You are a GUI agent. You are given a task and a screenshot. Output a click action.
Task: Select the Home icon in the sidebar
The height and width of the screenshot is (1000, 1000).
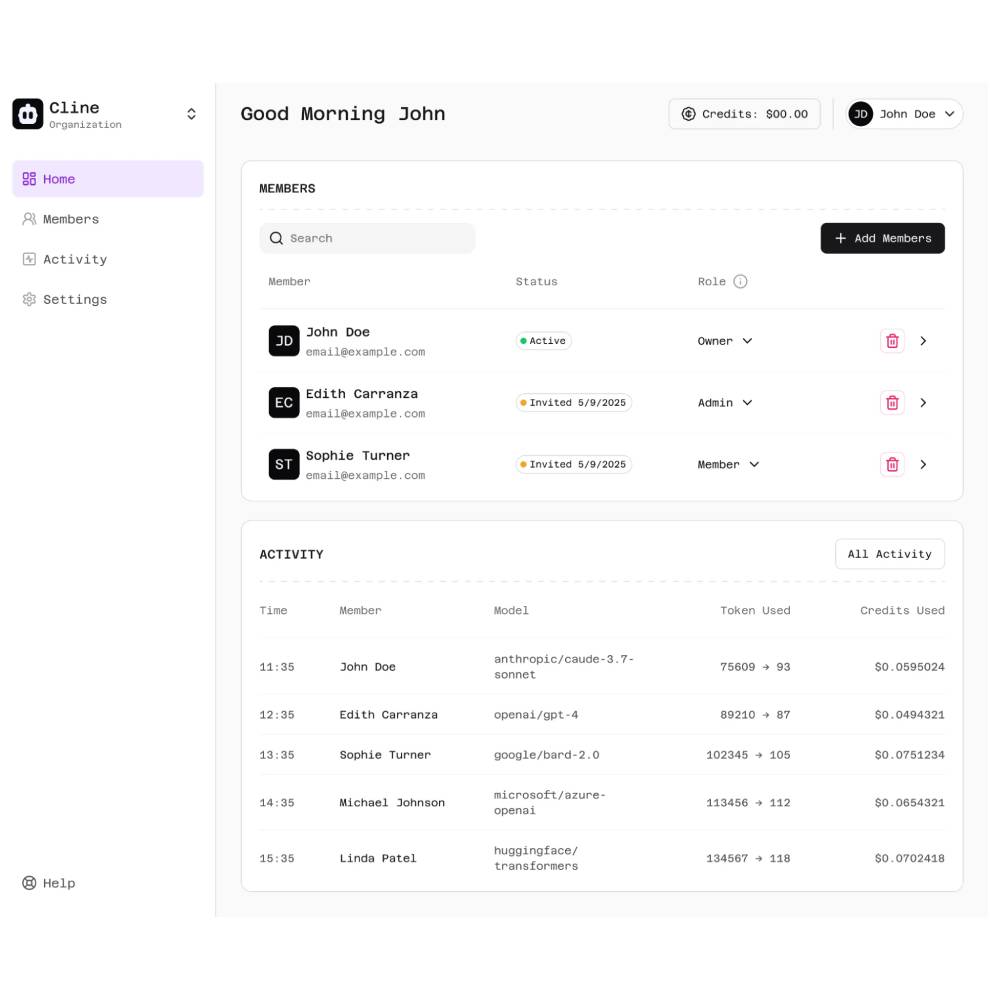(x=29, y=178)
